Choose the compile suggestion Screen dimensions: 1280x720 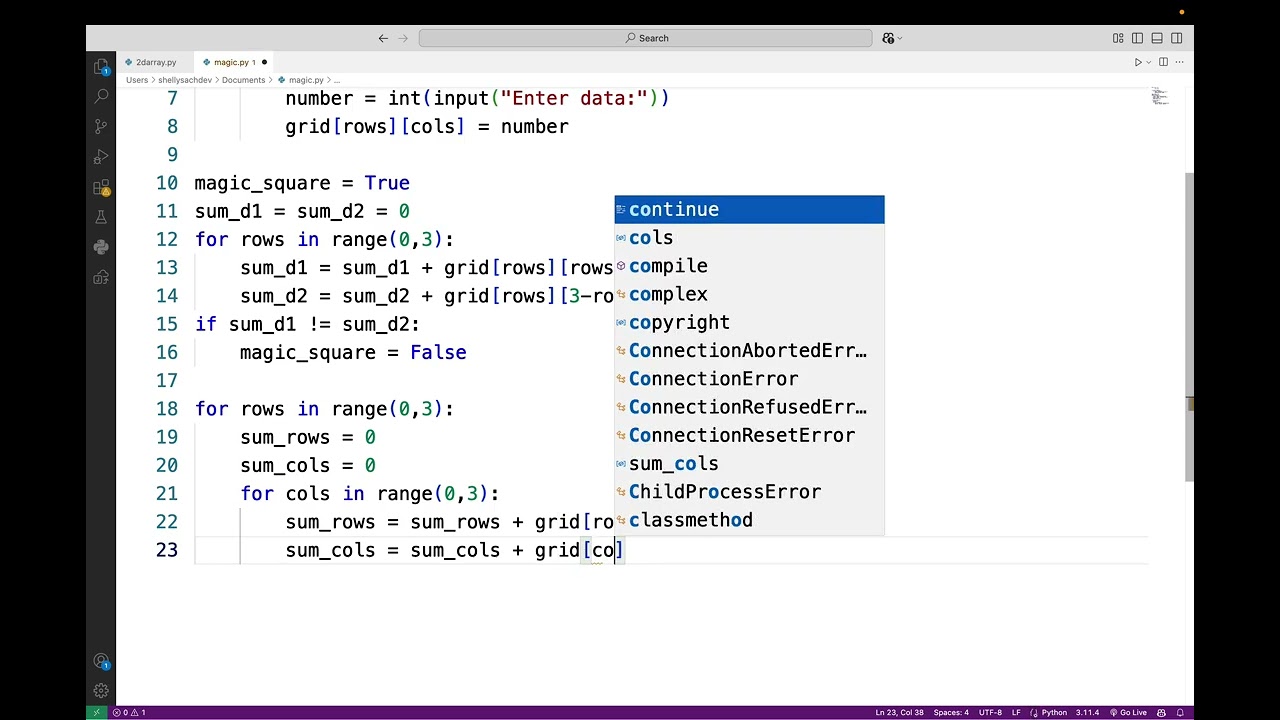tap(749, 266)
